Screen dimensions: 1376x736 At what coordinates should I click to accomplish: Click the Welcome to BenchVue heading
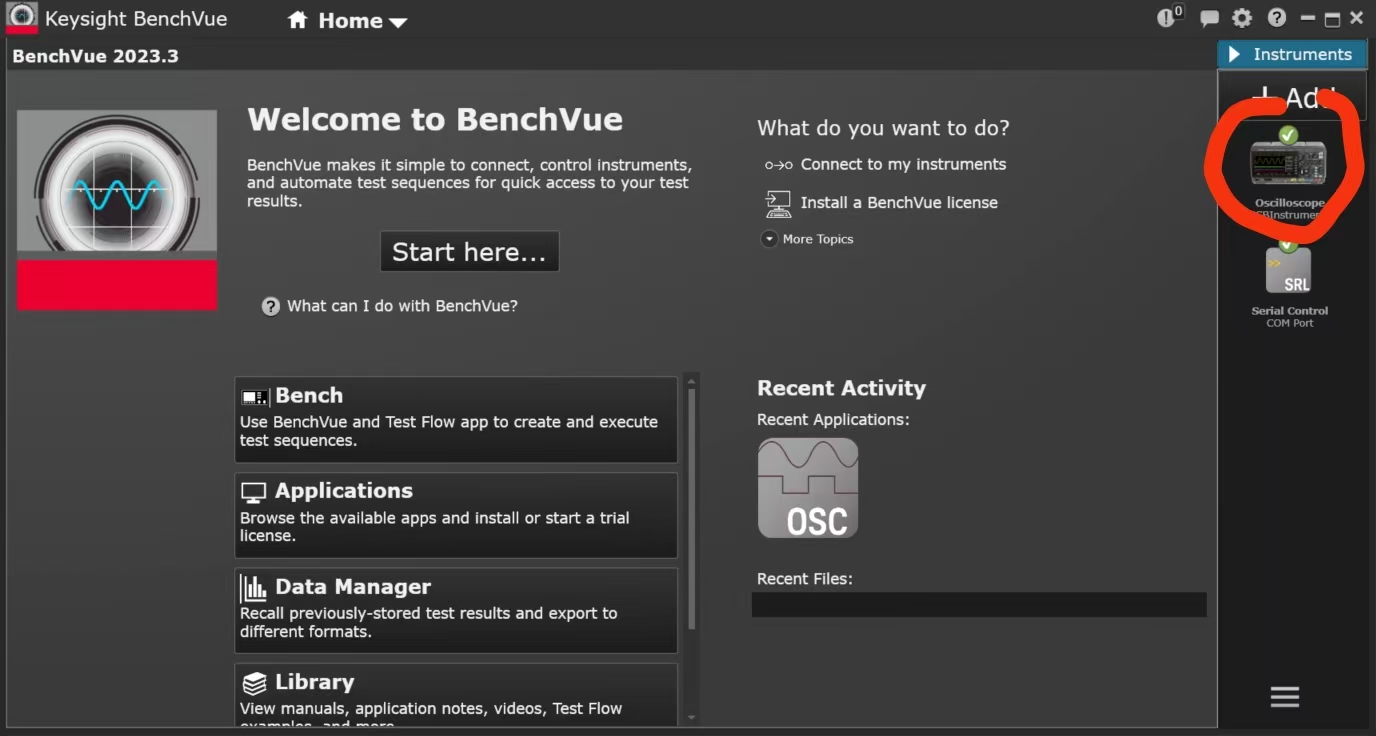click(x=435, y=120)
